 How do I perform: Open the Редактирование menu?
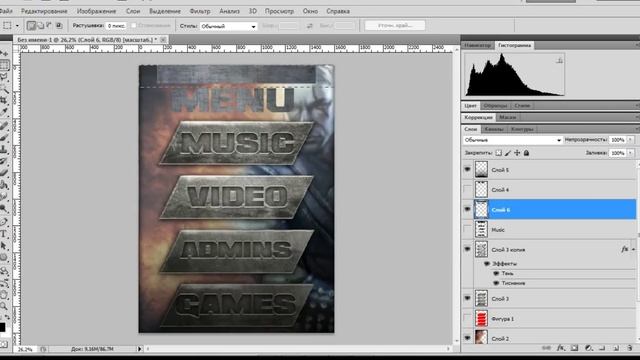[44, 11]
